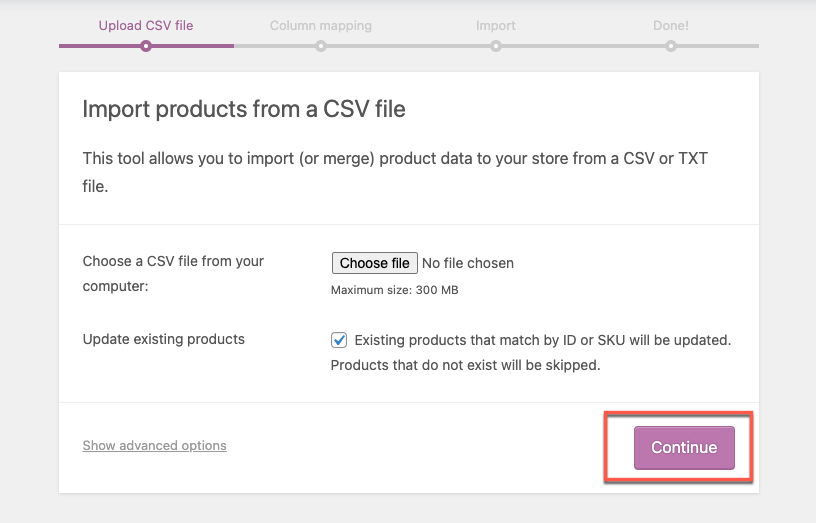Click the Done! step circle marker
This screenshot has width=816, height=523.
pos(670,45)
